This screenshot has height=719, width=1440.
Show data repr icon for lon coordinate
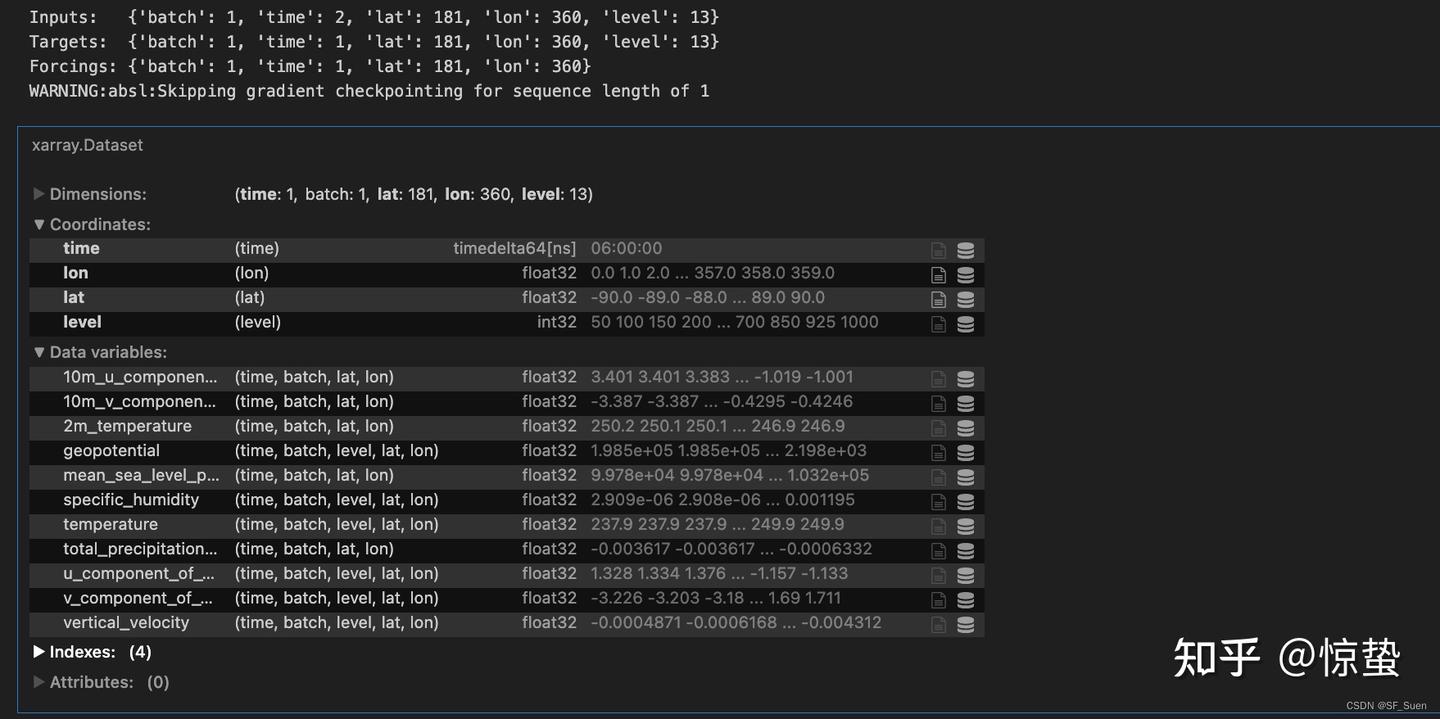(966, 275)
